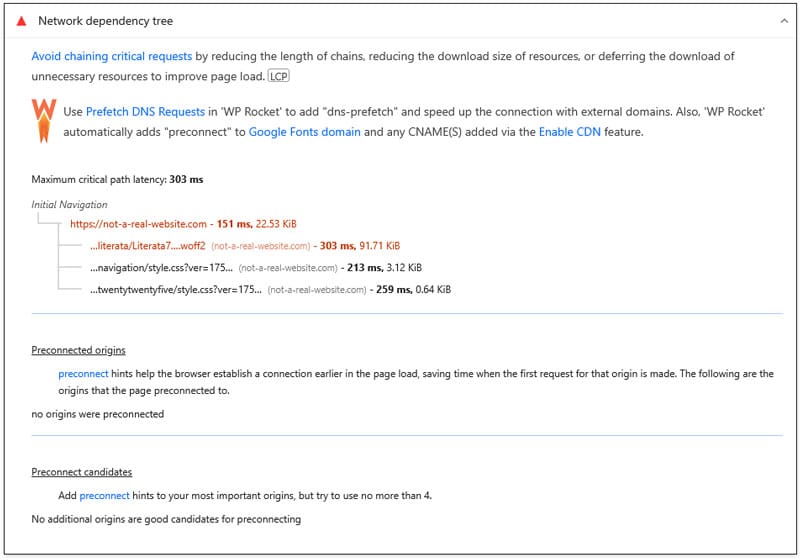Click the Preconnect candidates heading

82,472
